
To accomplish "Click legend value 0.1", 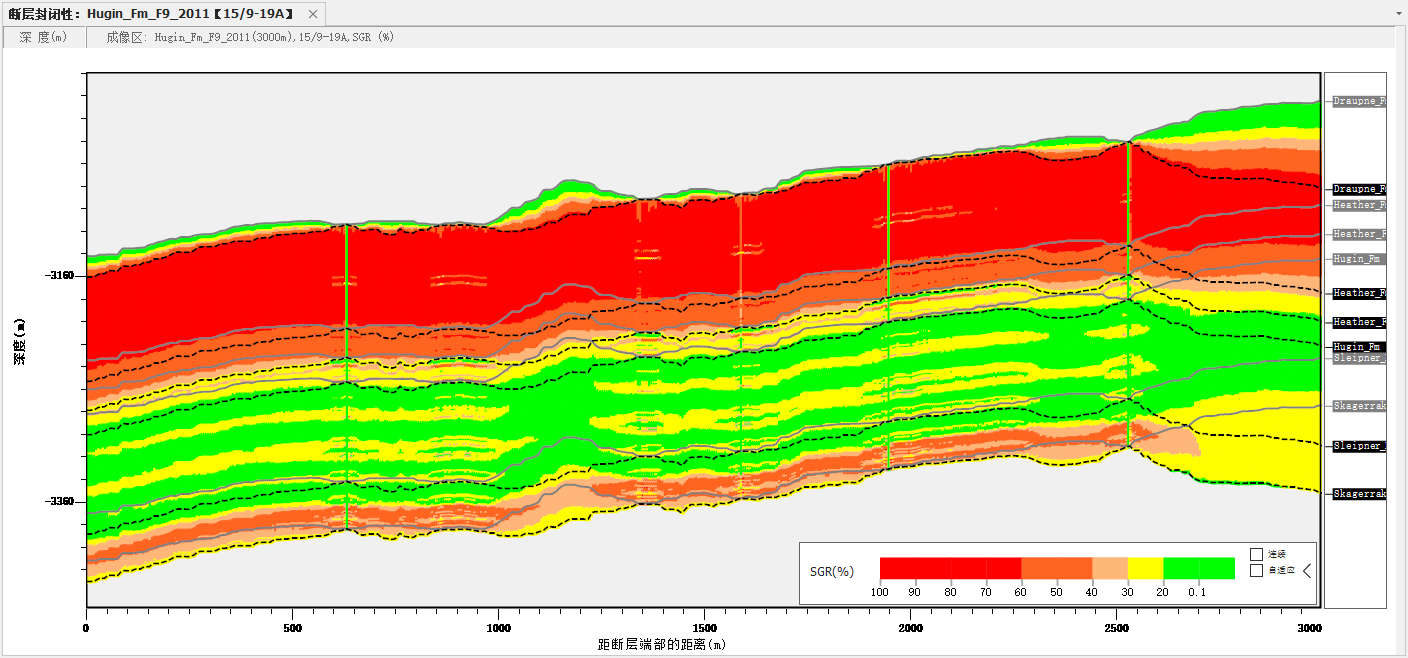I will pos(1197,592).
